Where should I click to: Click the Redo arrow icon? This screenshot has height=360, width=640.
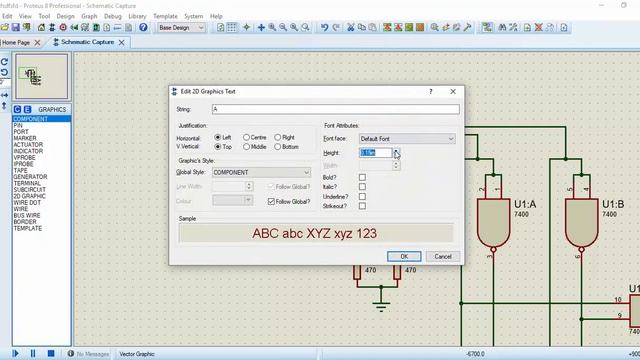[336, 27]
